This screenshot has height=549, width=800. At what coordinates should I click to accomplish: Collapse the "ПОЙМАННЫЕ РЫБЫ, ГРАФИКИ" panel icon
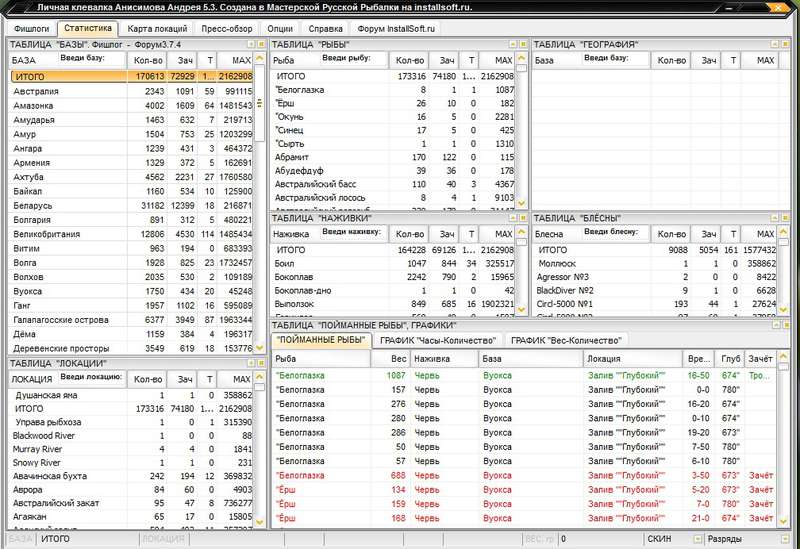[x=776, y=325]
